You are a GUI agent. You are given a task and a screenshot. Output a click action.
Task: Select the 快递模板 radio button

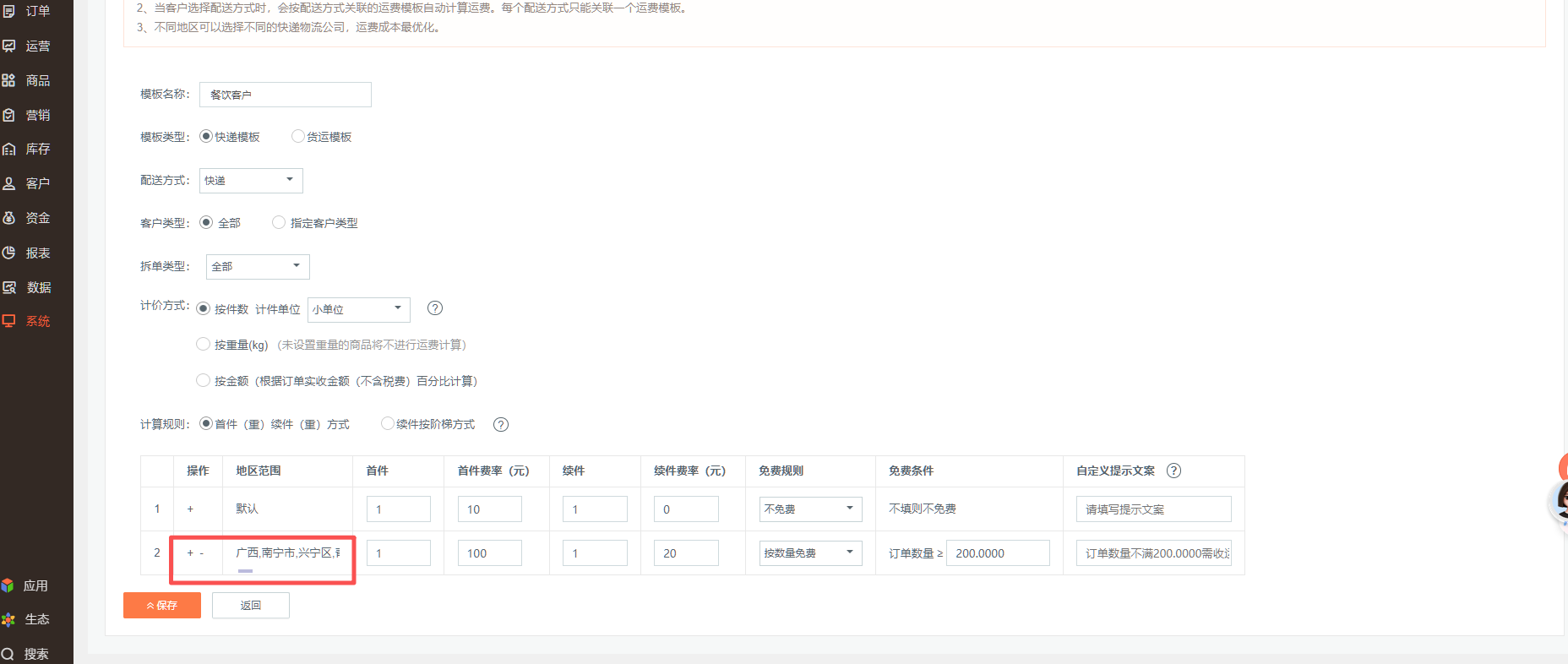coord(206,136)
